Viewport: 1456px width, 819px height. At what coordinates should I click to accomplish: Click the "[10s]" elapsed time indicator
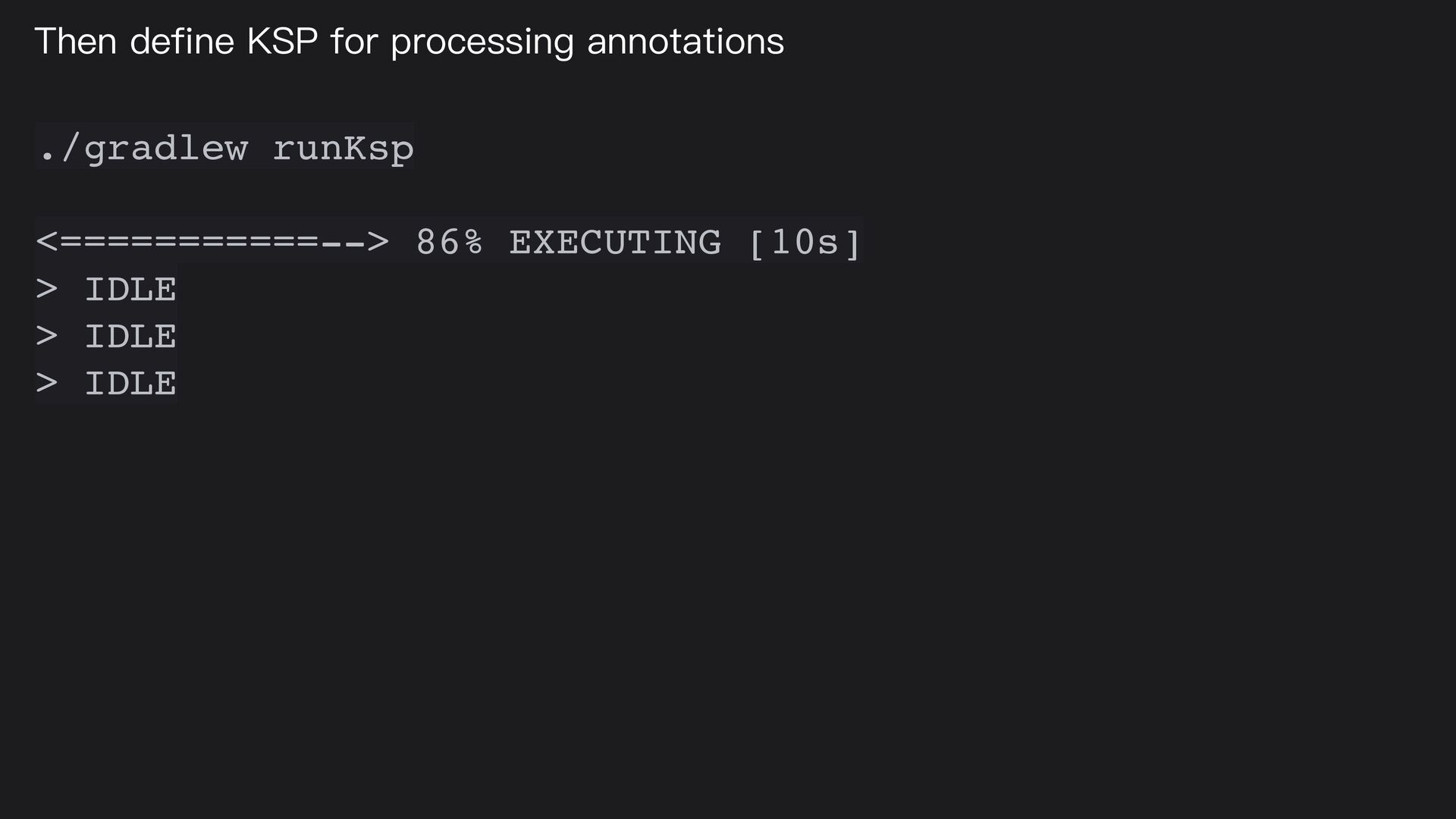coord(805,243)
